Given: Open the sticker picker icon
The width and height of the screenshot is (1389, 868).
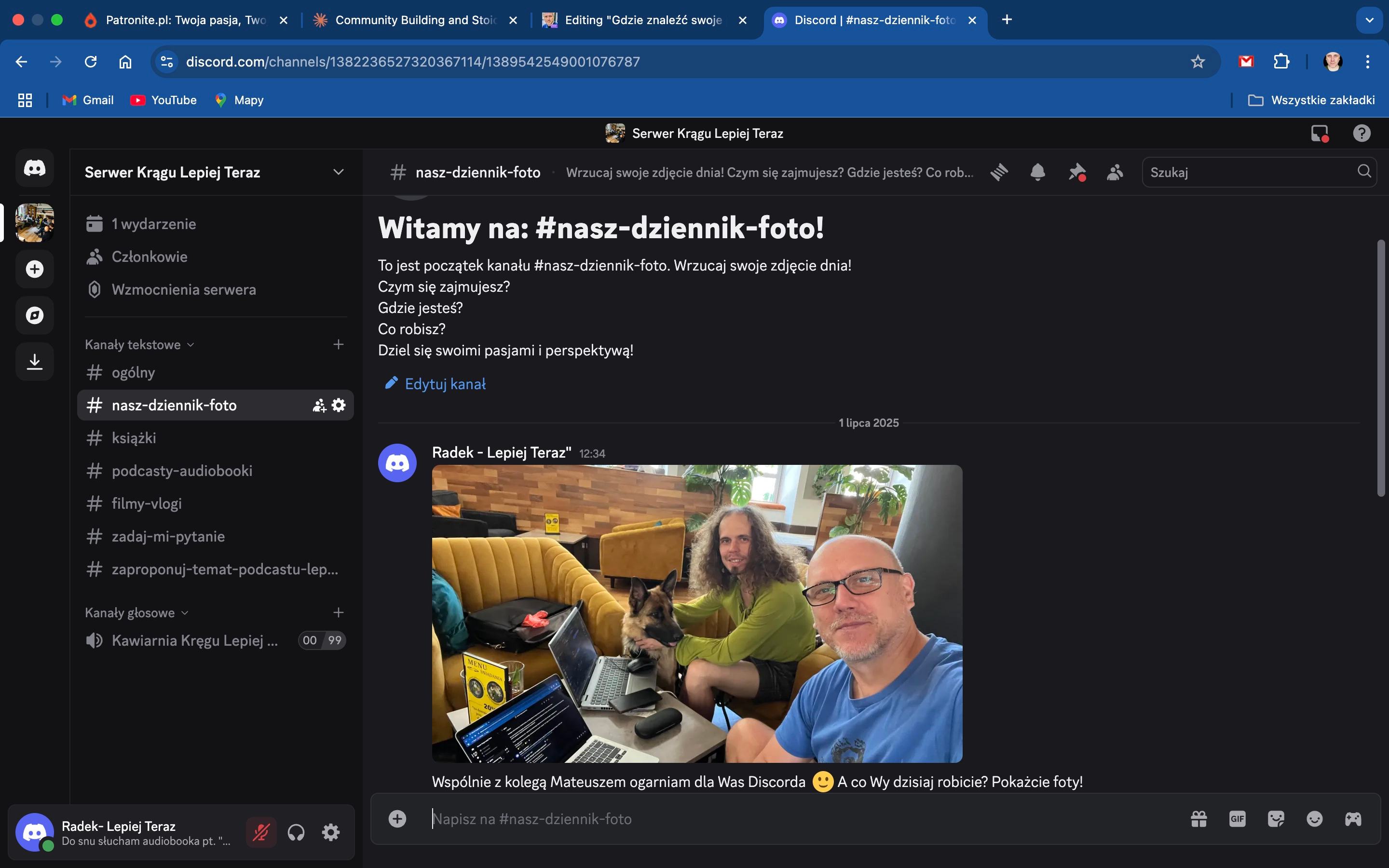Looking at the screenshot, I should [x=1275, y=819].
